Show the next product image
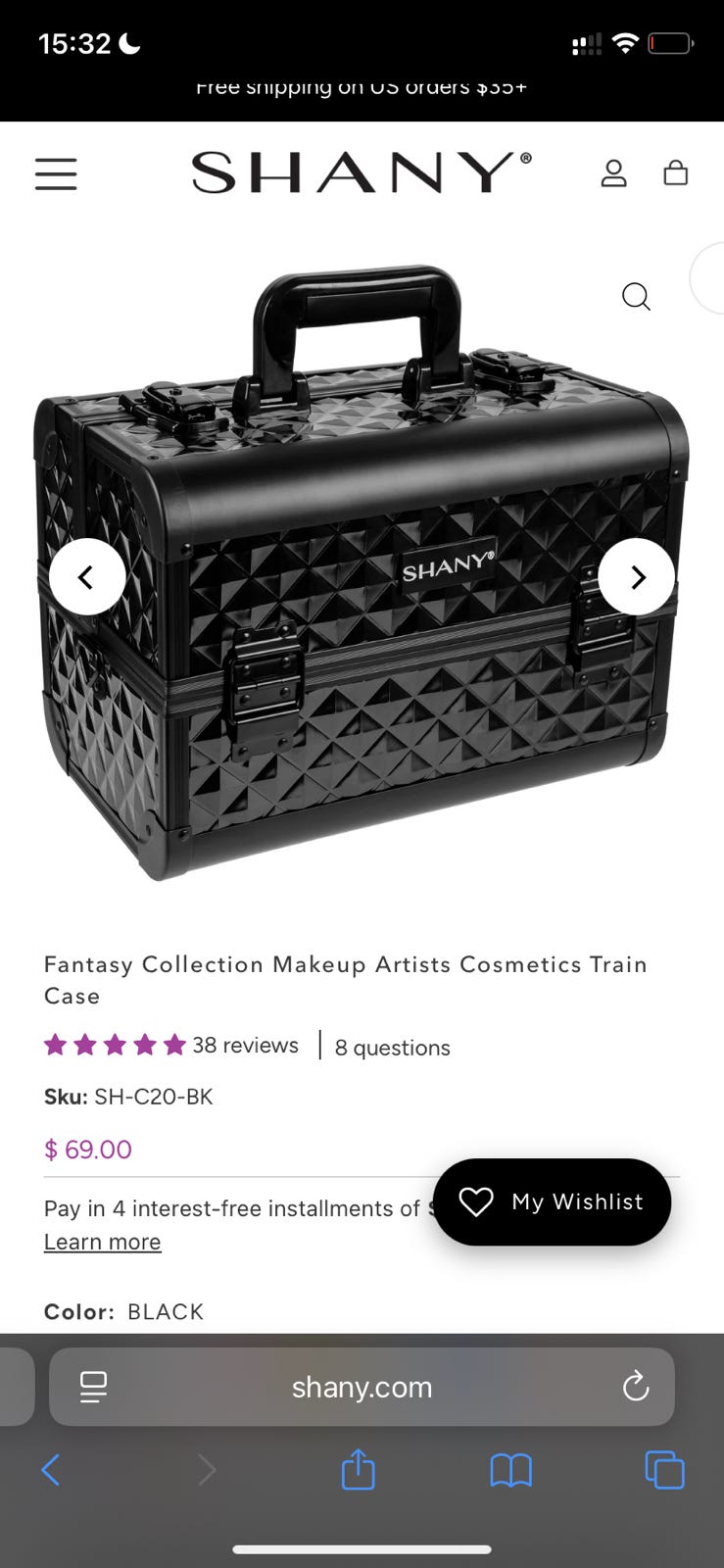 click(x=637, y=577)
